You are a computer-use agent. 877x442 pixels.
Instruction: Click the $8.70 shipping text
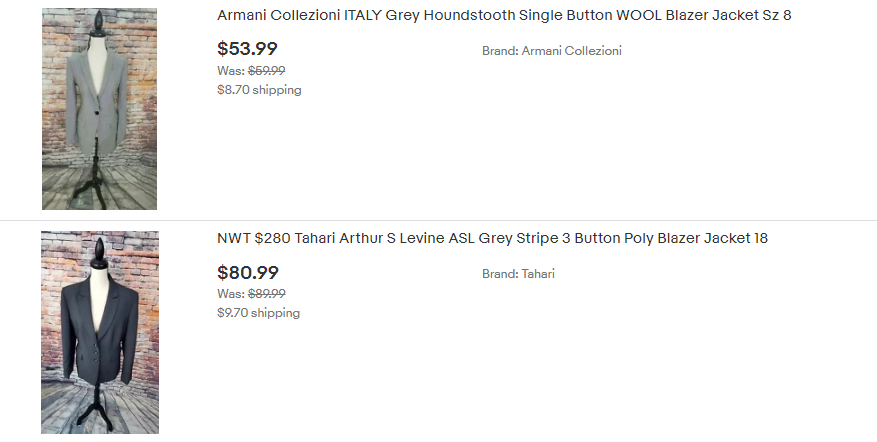(259, 90)
